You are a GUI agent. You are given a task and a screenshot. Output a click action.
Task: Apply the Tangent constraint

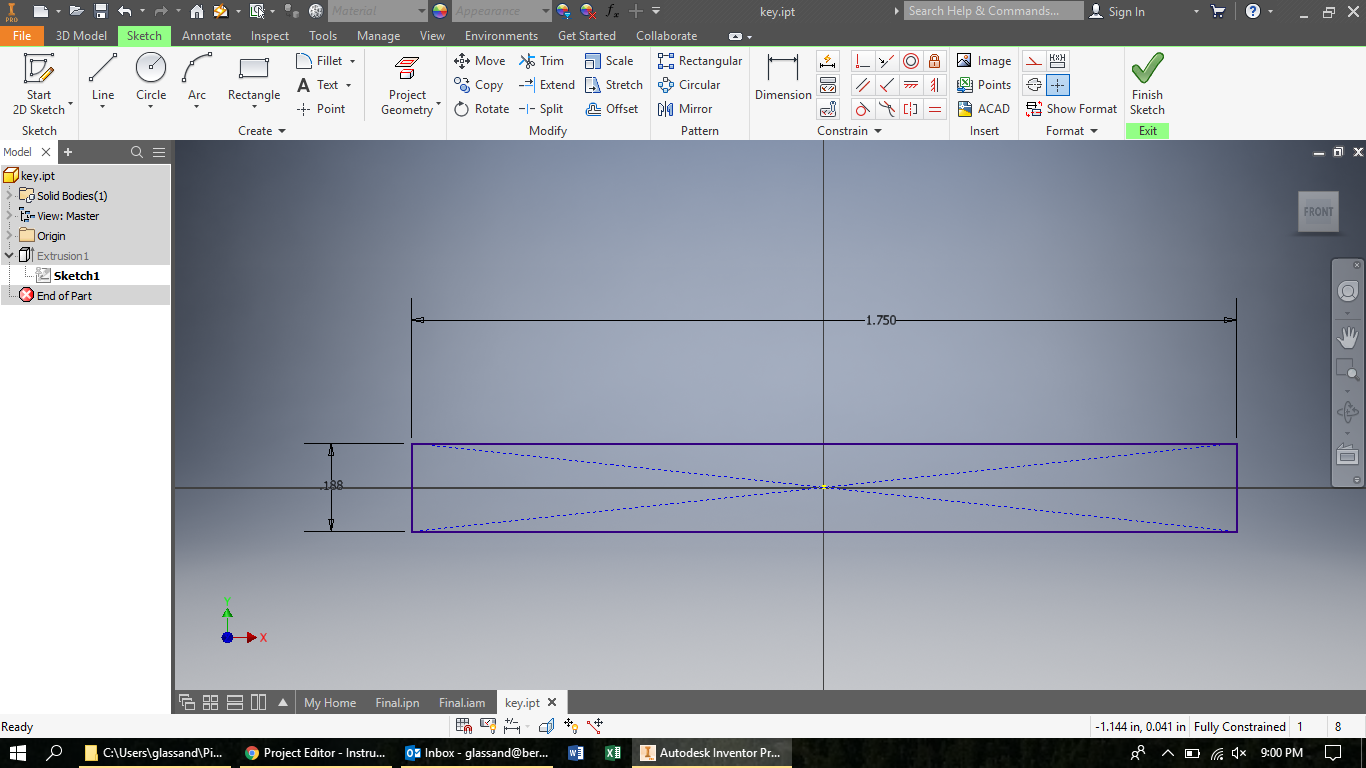[x=862, y=109]
